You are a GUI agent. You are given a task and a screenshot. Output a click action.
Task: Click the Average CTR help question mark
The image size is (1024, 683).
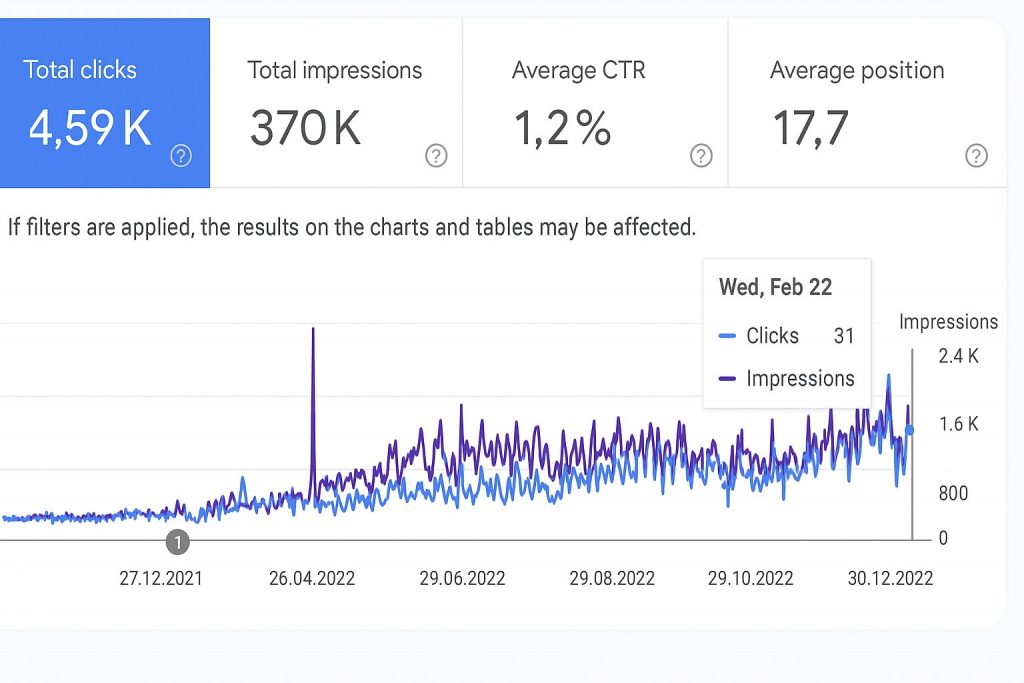701,156
